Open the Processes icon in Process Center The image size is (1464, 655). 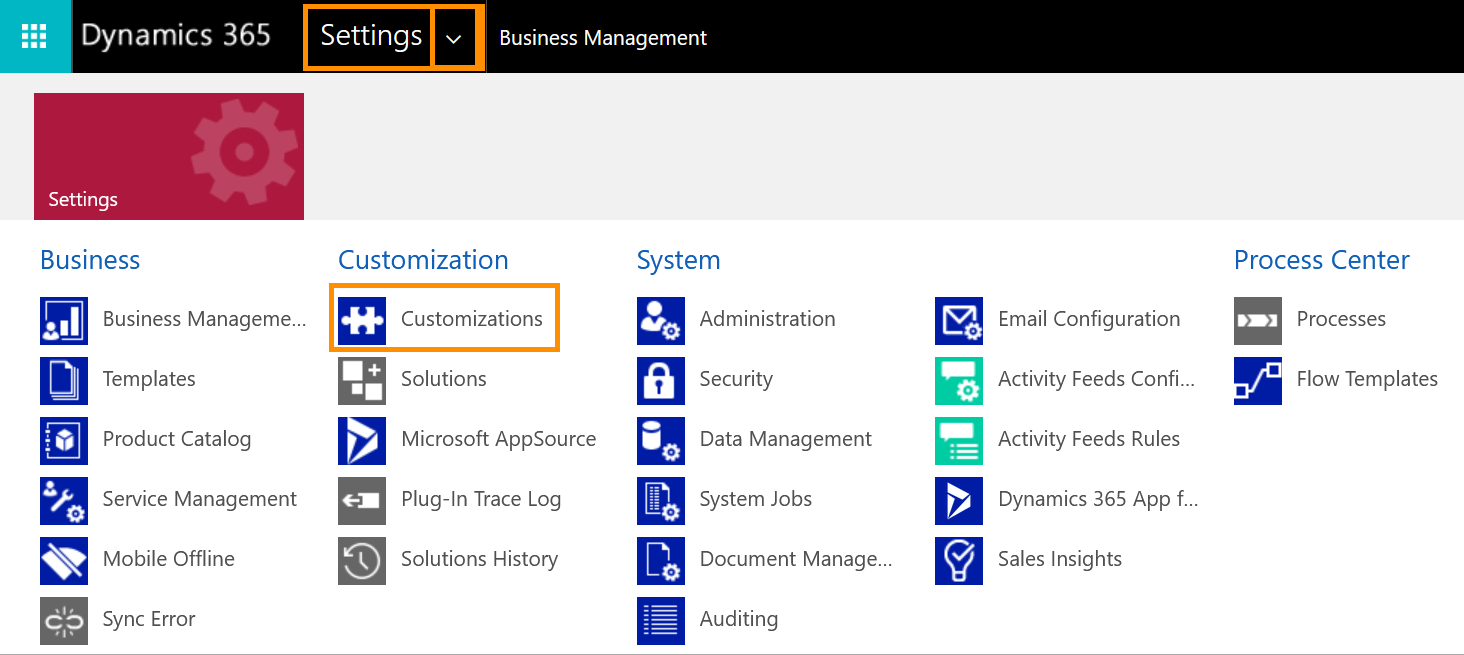[1258, 320]
